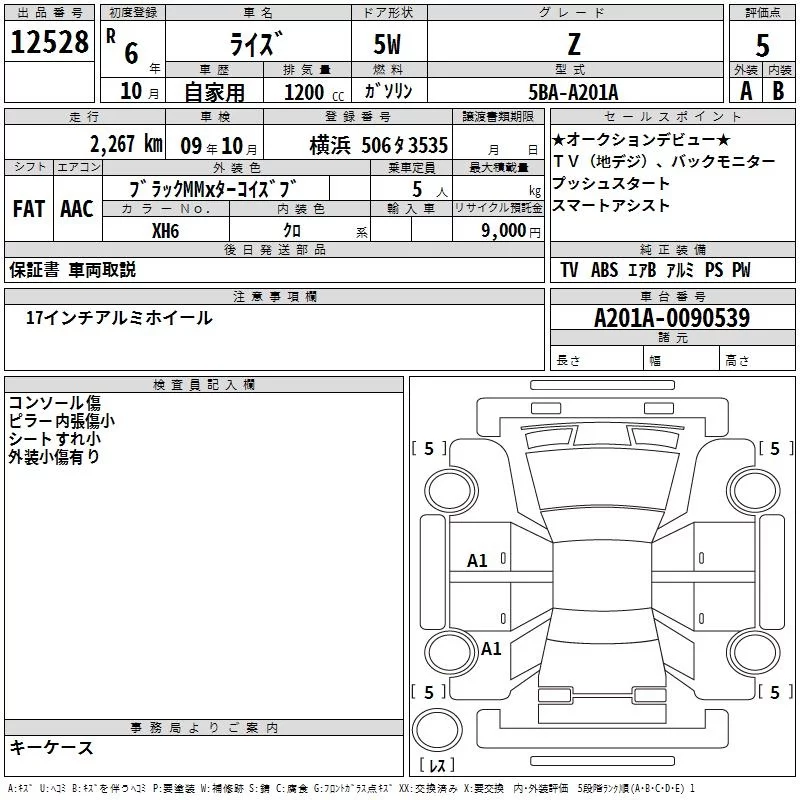Click the spare tire circle above レス label
This screenshot has height=800, width=800.
pos(438,731)
